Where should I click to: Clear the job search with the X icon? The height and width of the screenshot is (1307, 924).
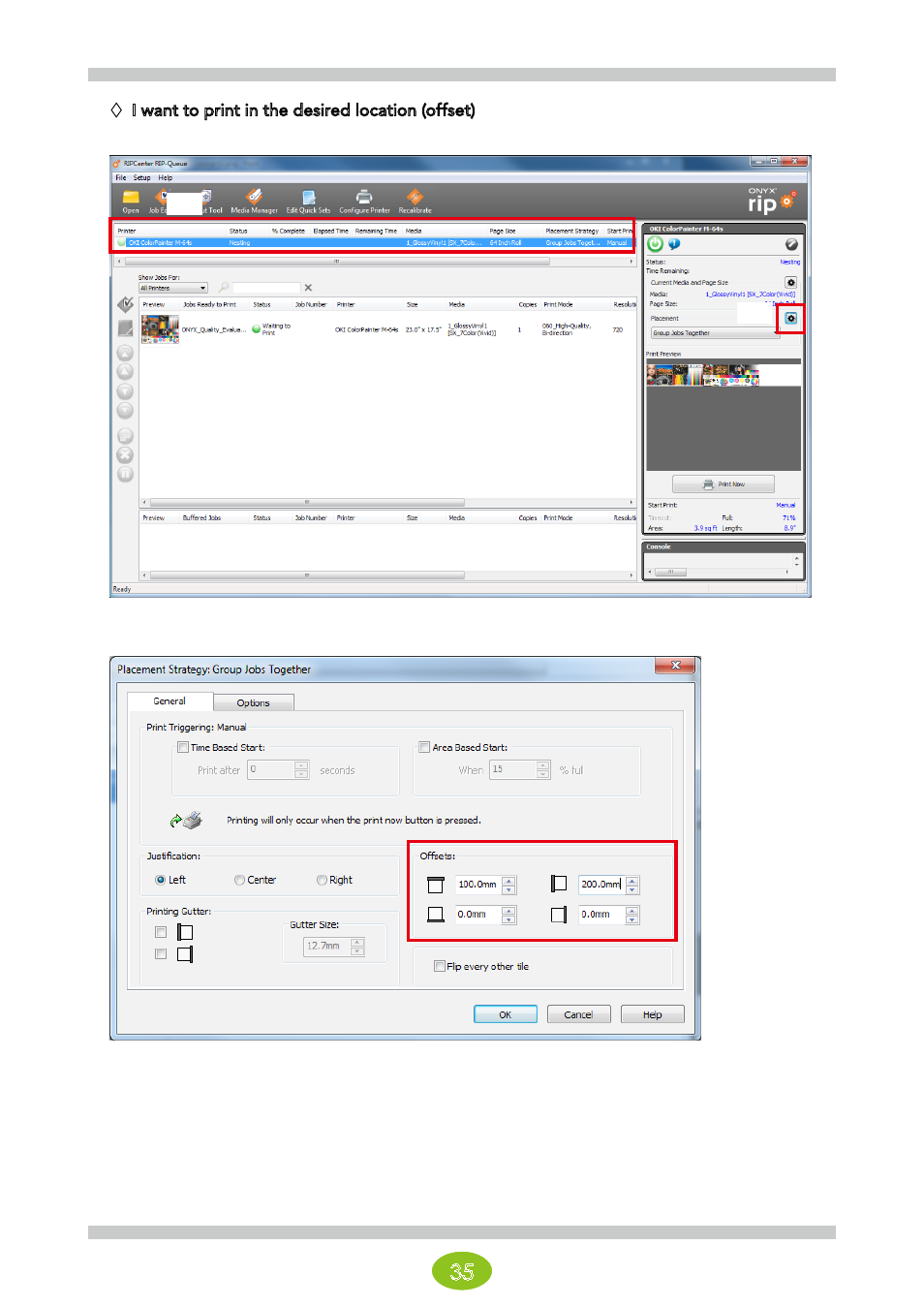(x=308, y=288)
